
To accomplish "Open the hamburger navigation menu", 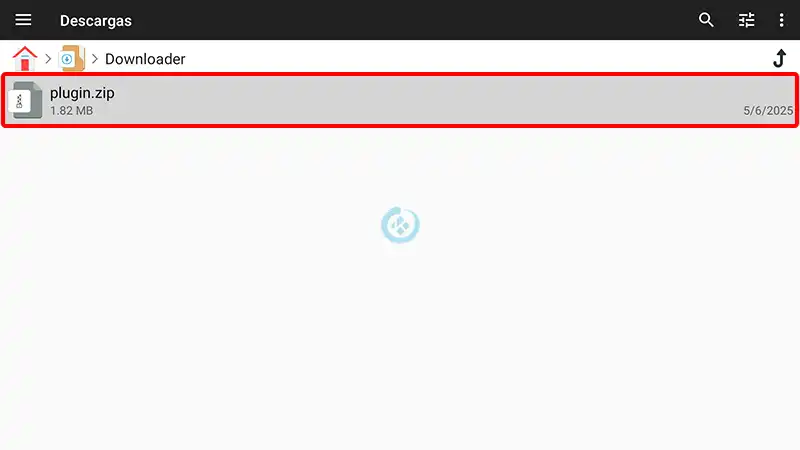I will pos(23,20).
